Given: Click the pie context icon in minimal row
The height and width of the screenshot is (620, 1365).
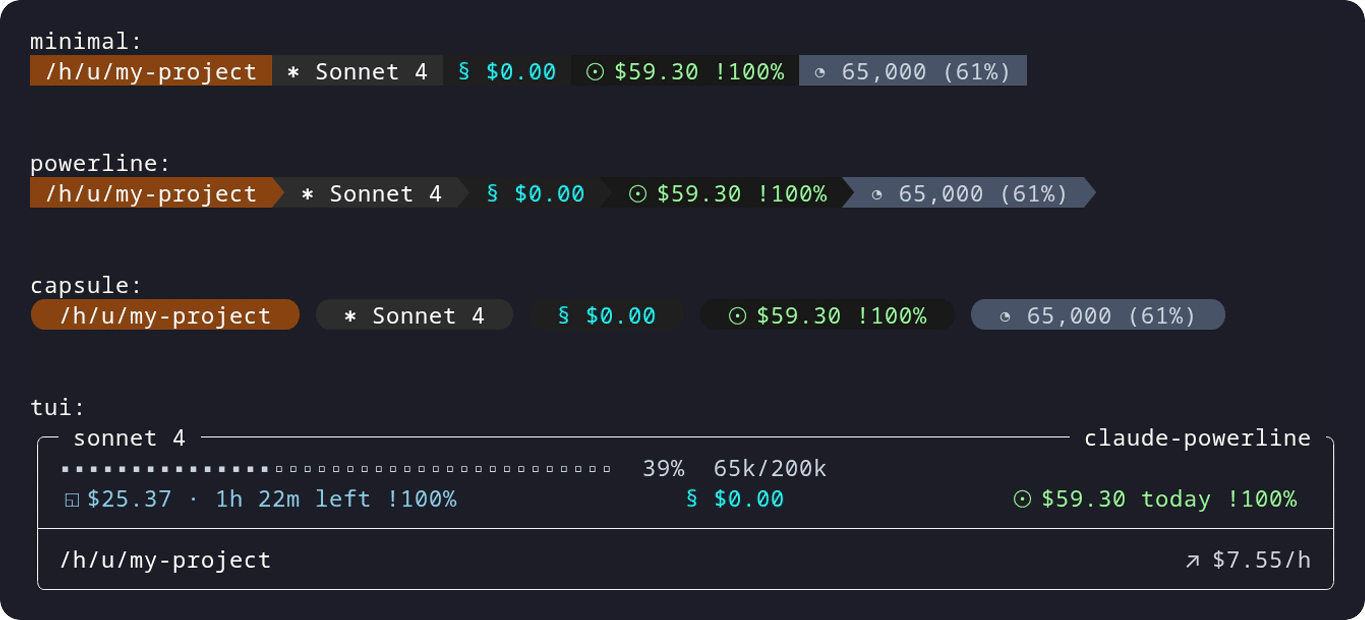Looking at the screenshot, I should tap(820, 73).
